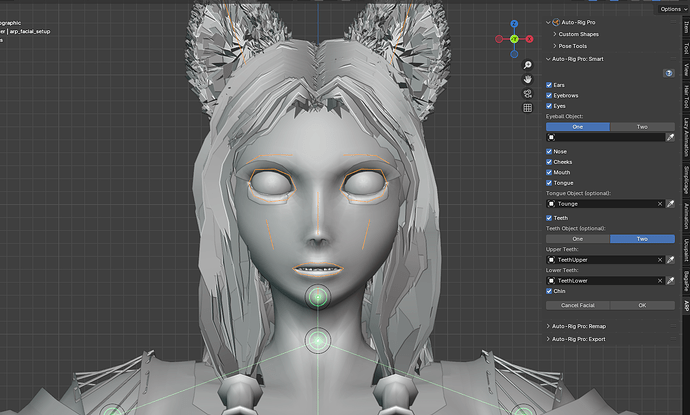The height and width of the screenshot is (415, 690).
Task: Uncheck the Eyebrows checkbox
Action: 549,95
